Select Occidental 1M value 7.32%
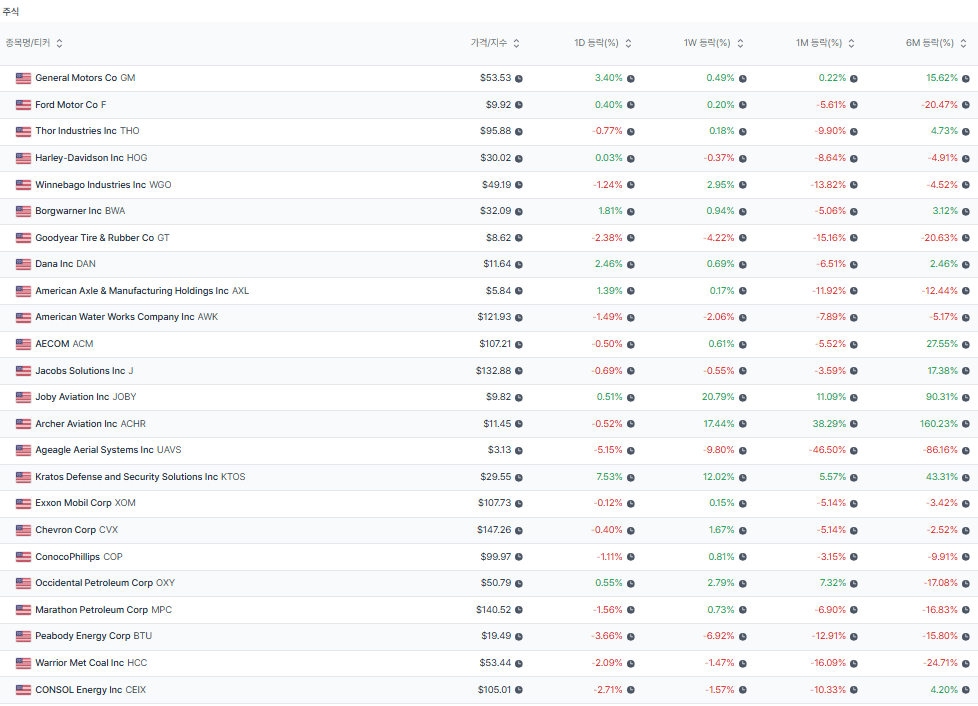 (833, 583)
